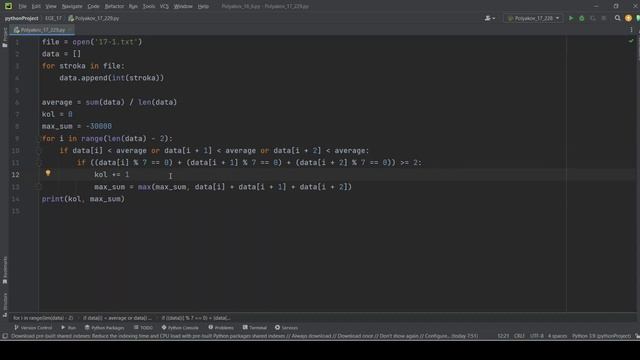Open the Edit menu
This screenshot has height=360, width=640.
[x=36, y=7]
